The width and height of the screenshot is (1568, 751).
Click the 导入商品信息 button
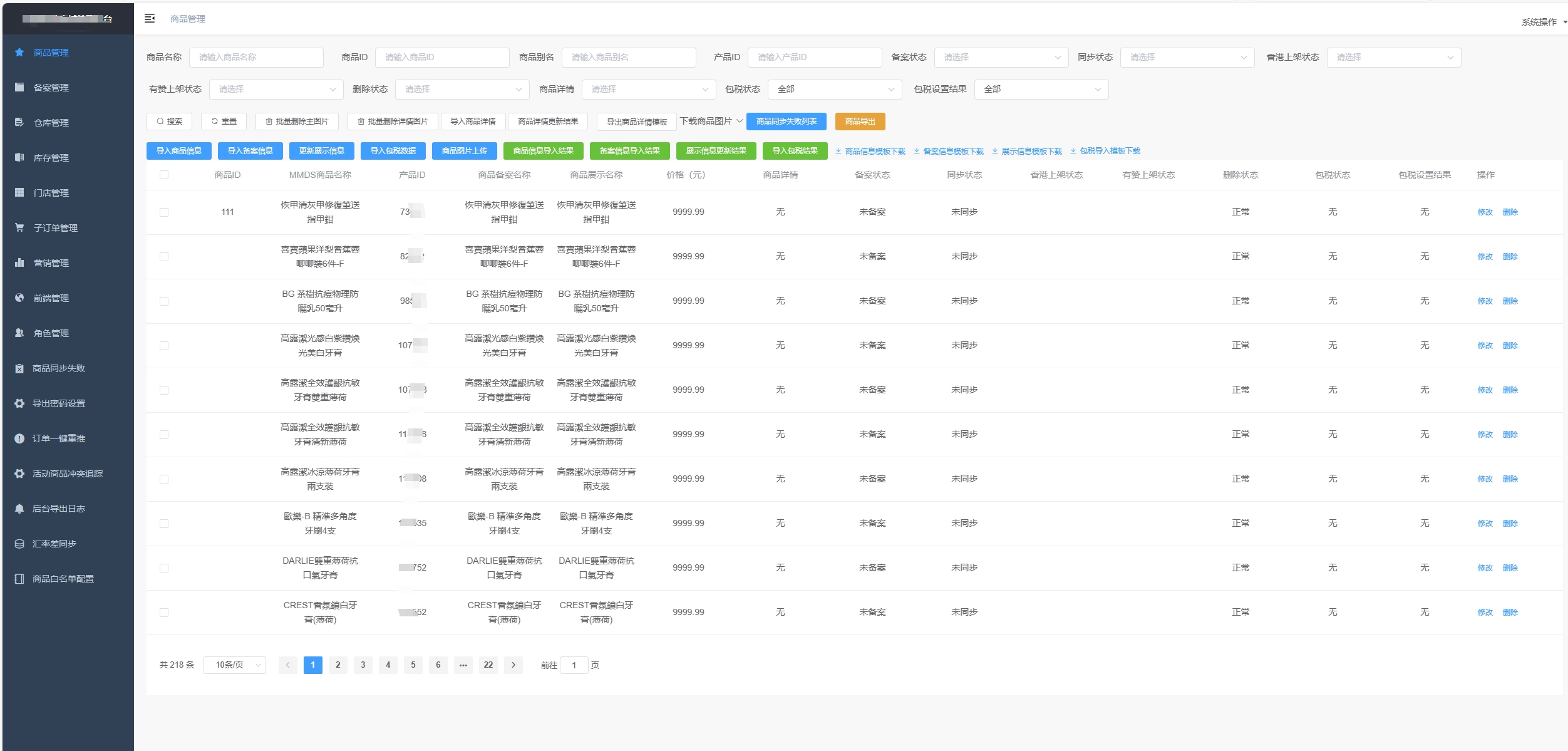coord(178,151)
